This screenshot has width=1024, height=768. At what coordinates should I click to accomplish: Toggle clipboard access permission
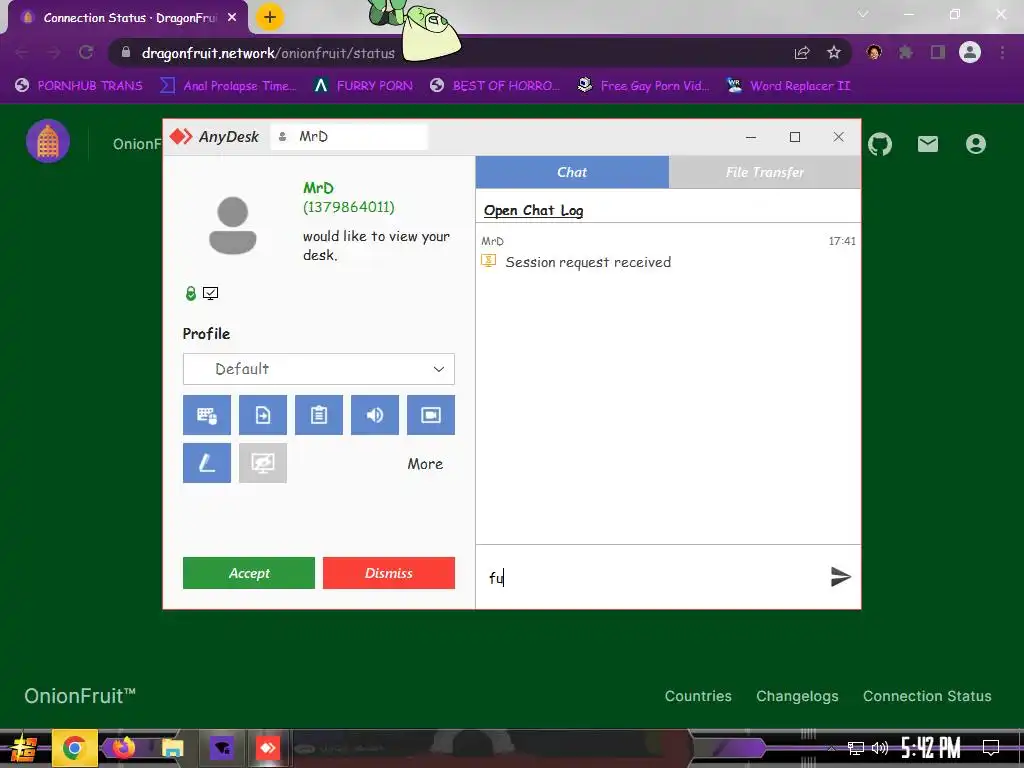pyautogui.click(x=319, y=415)
